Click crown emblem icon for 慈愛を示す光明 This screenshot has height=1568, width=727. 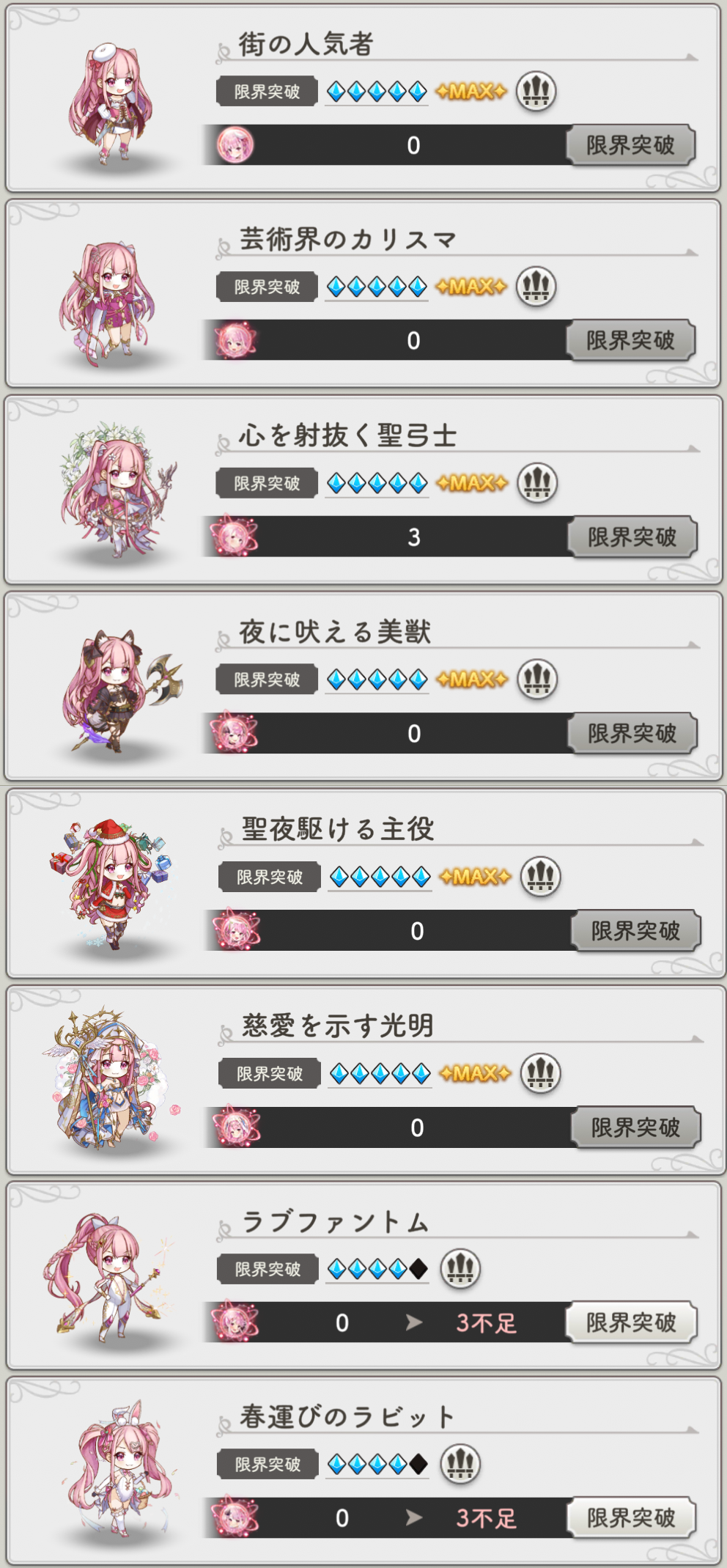(x=540, y=1073)
